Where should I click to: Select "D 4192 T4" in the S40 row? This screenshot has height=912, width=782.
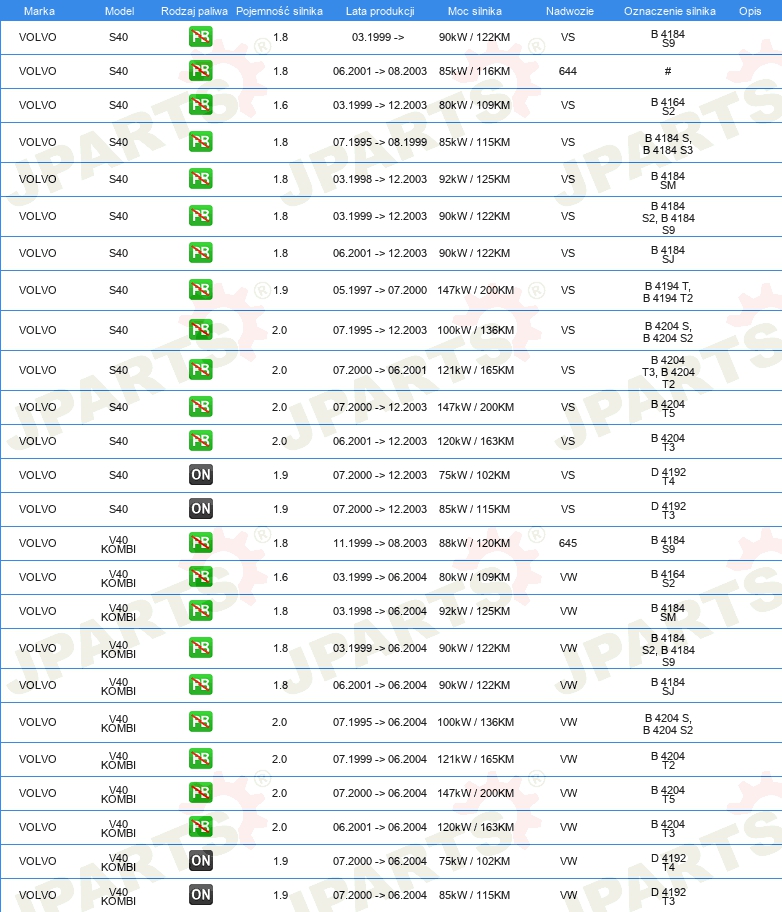click(668, 476)
